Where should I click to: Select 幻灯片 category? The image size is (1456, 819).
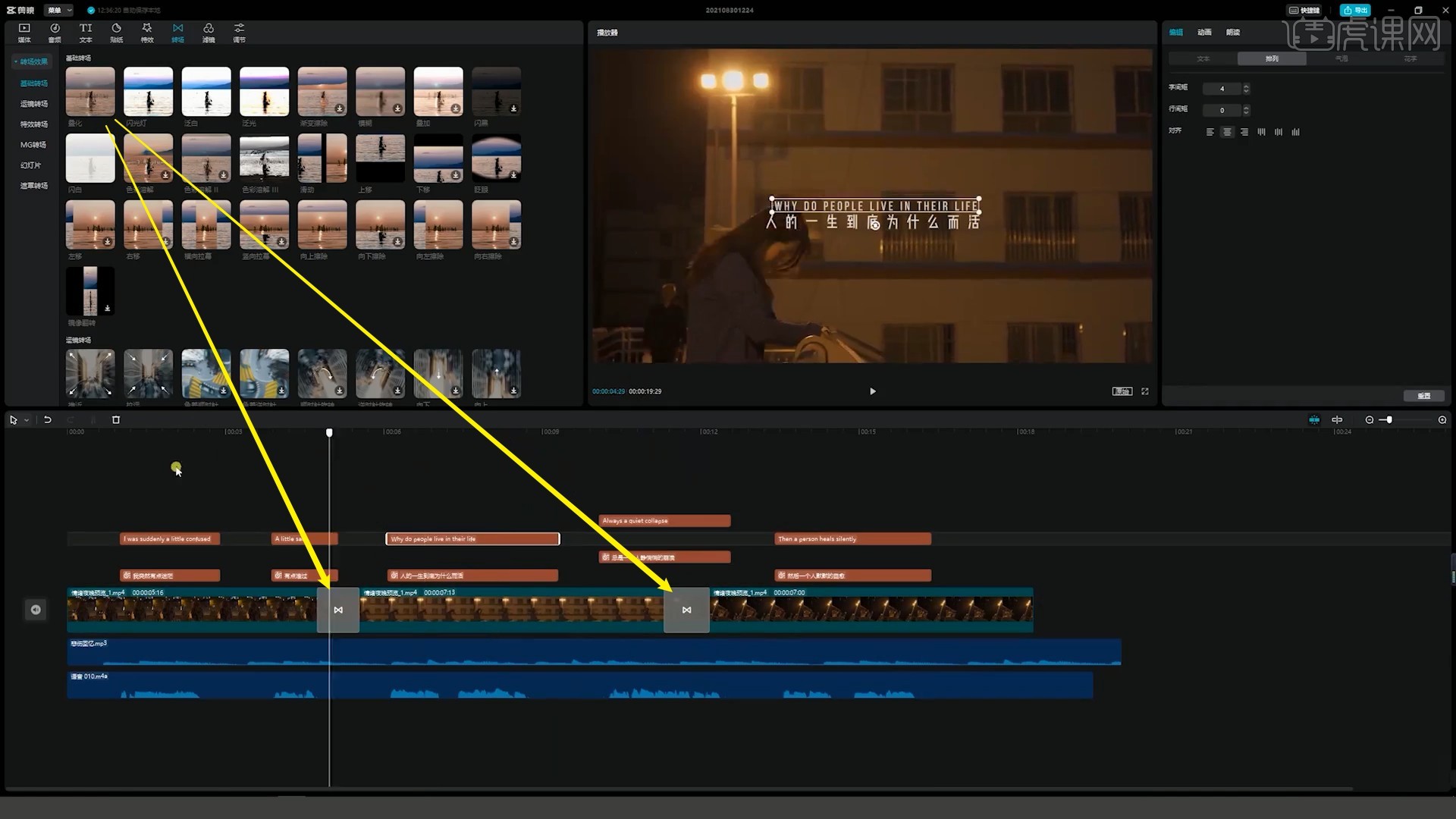pyautogui.click(x=31, y=165)
